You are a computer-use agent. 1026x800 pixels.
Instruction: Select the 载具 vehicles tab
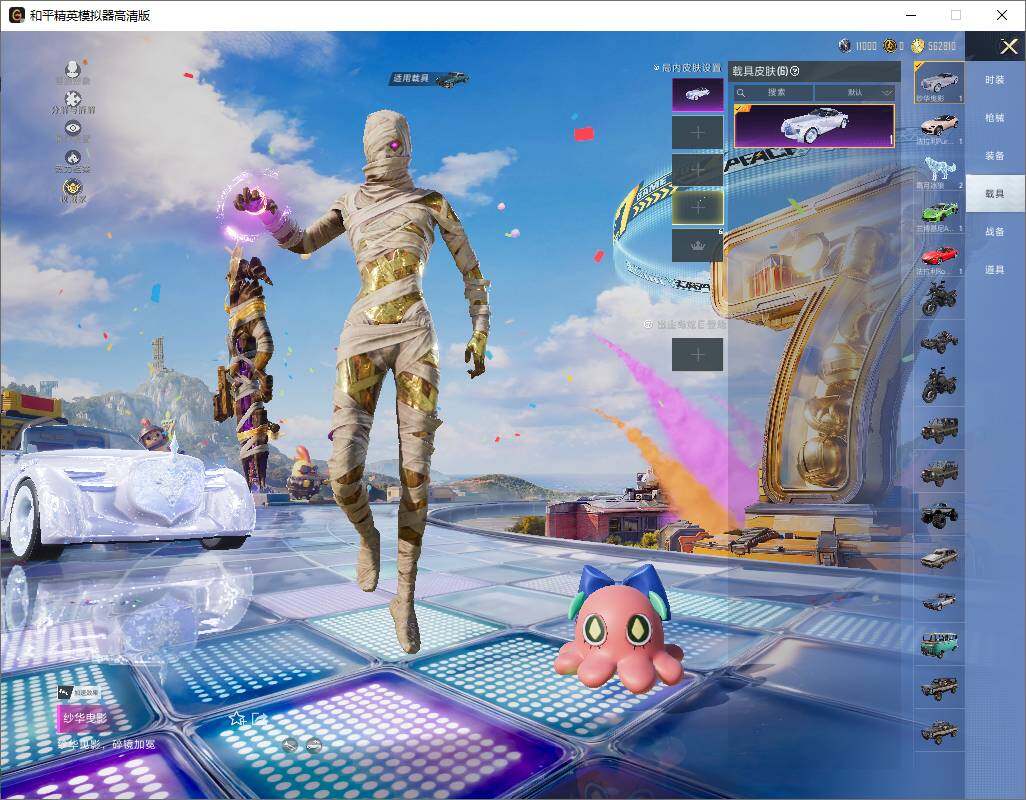click(x=995, y=194)
